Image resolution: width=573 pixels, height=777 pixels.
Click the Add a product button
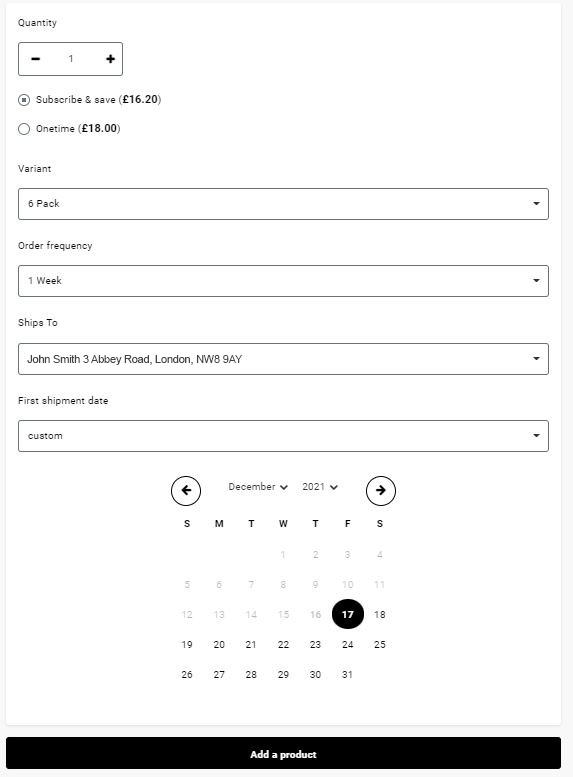[x=283, y=754]
